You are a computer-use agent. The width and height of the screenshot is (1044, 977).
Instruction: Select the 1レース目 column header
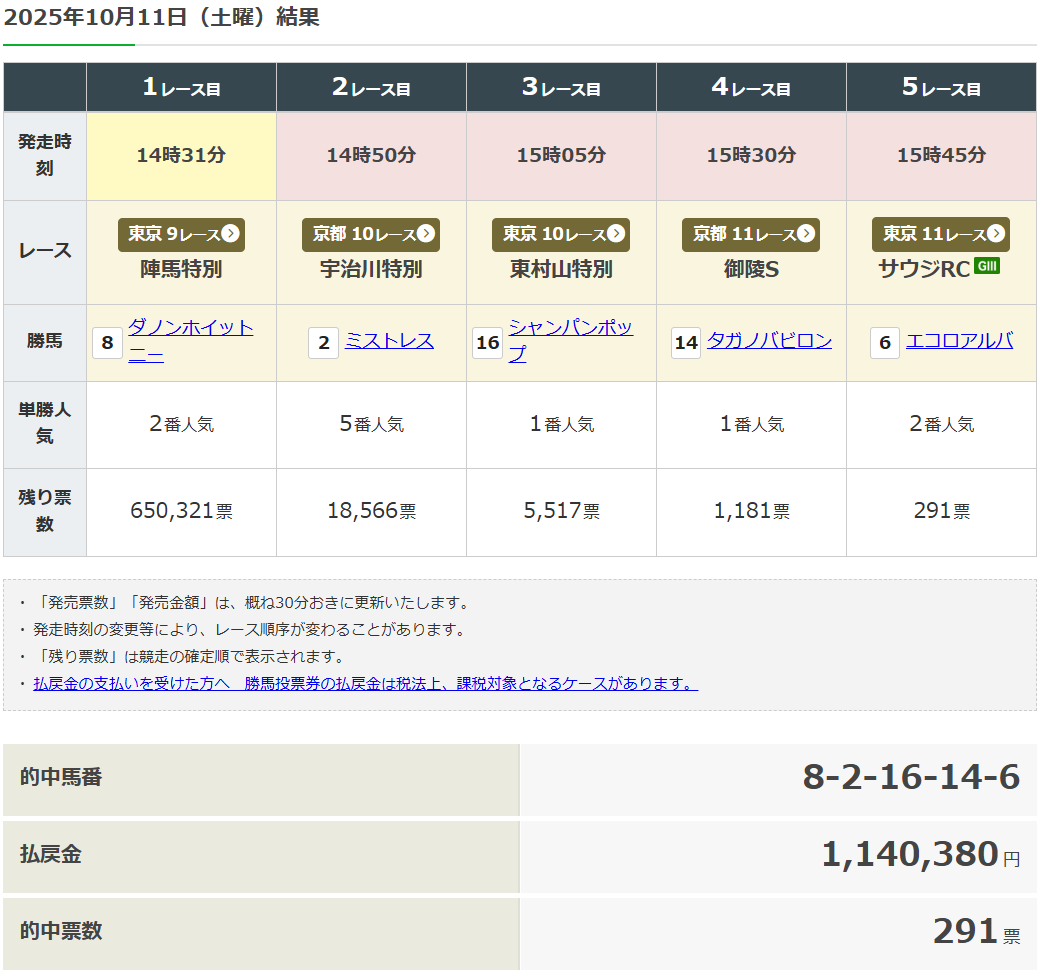[x=181, y=87]
